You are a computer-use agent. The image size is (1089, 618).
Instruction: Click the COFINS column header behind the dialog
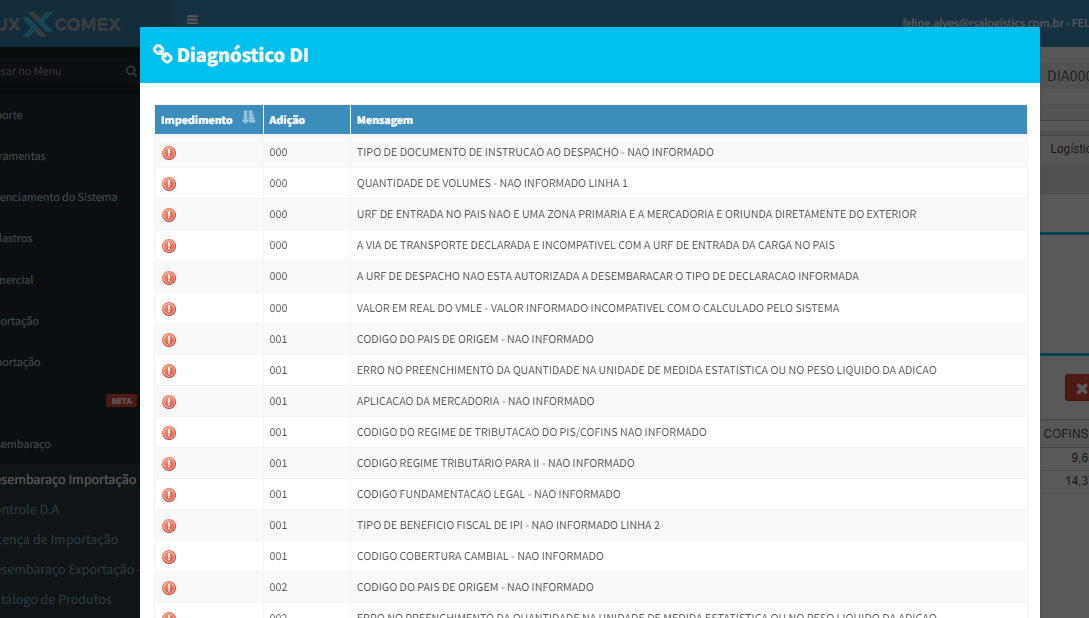(1065, 433)
